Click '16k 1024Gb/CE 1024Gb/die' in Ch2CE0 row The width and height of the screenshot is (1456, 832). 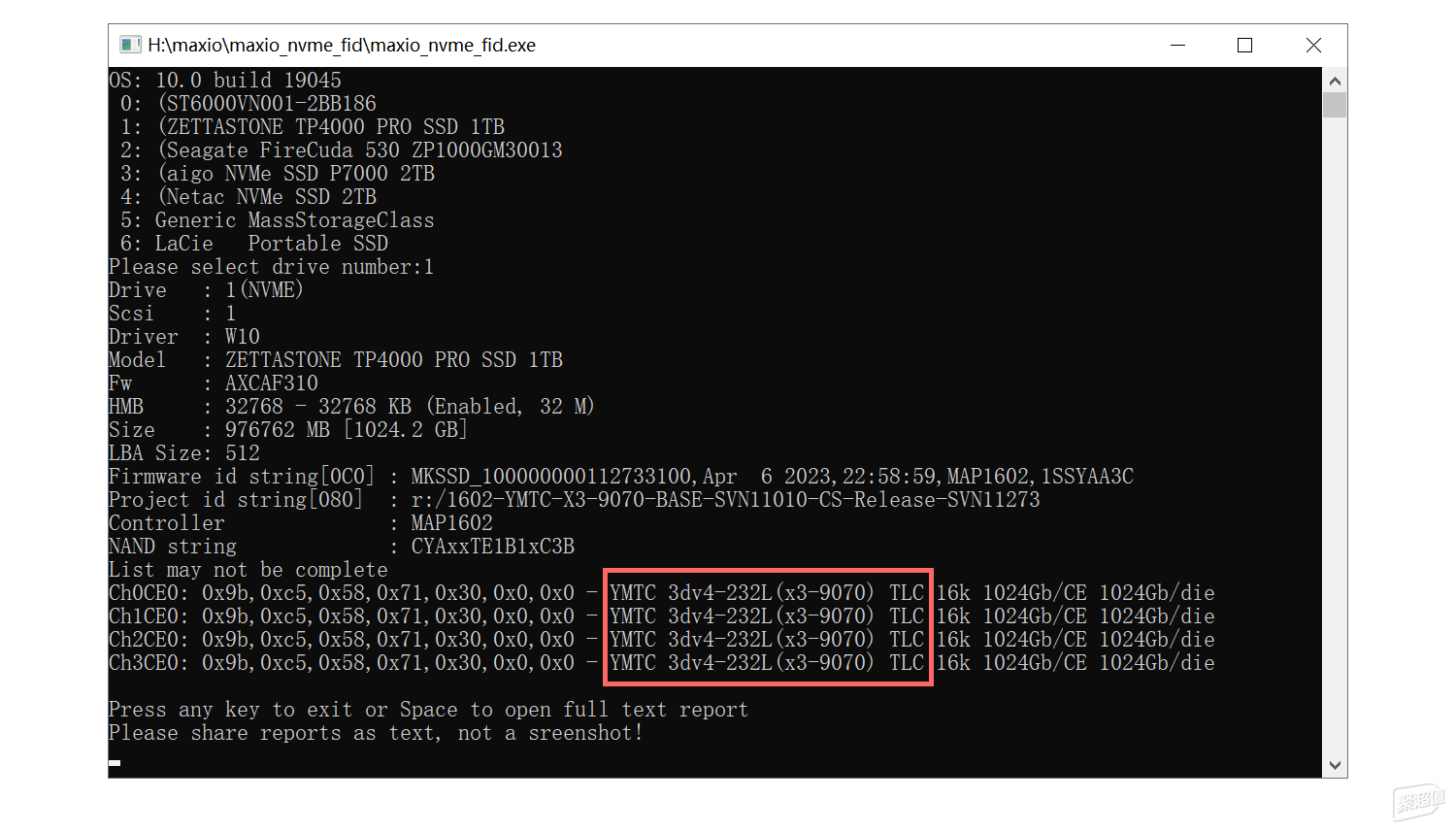click(x=1075, y=640)
